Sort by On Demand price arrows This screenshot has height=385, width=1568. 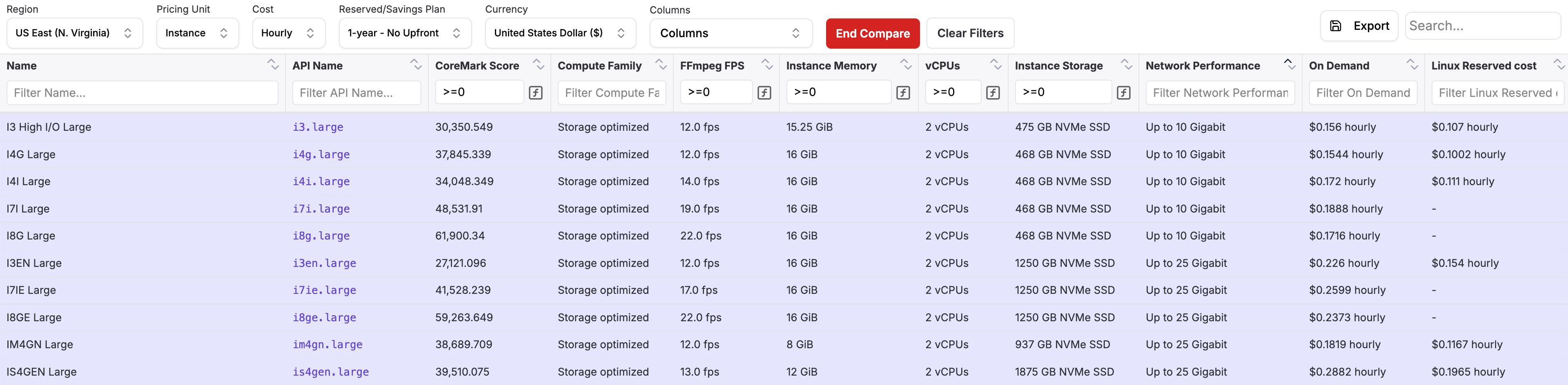[1412, 65]
